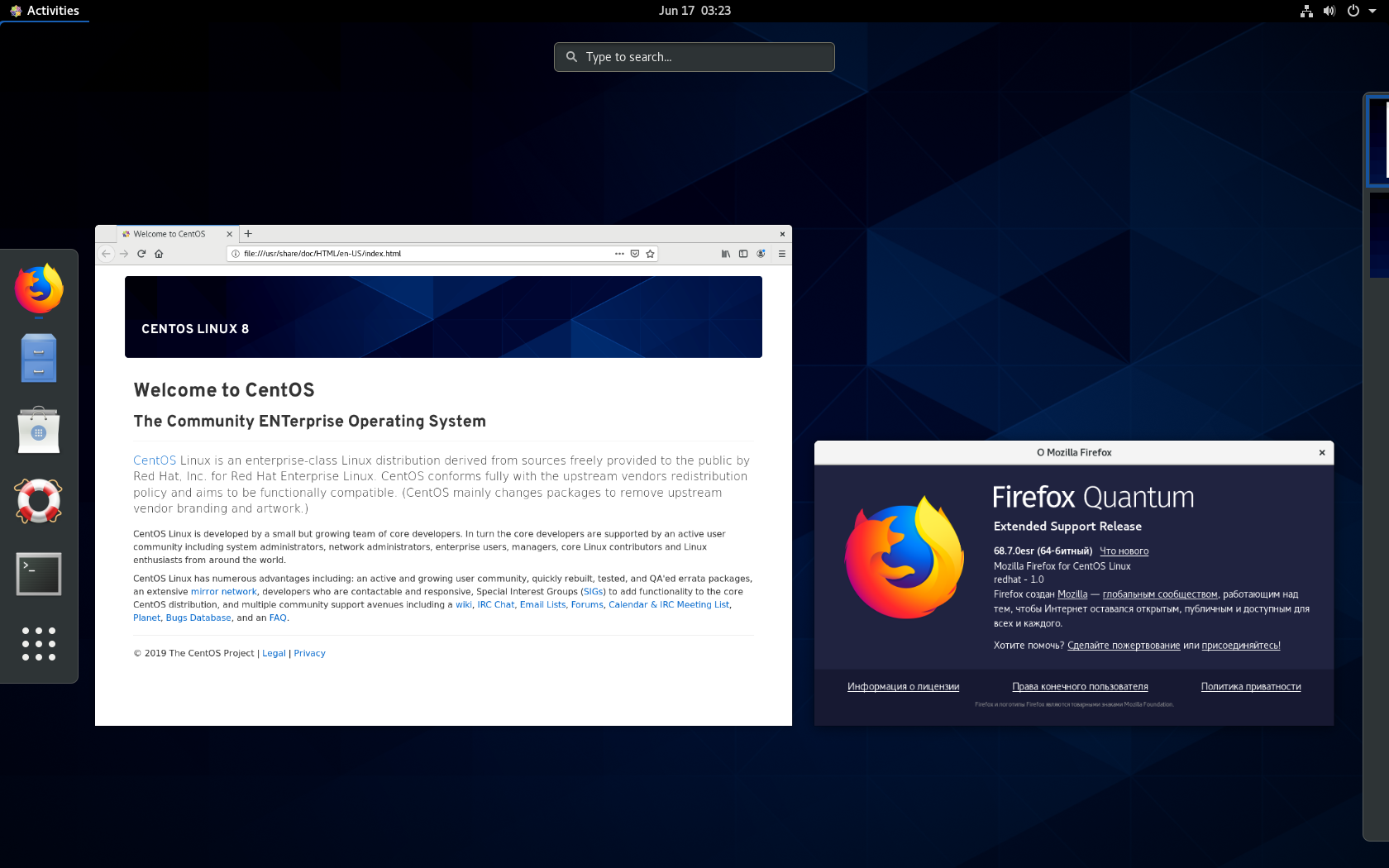Open the Forums link

(x=587, y=605)
